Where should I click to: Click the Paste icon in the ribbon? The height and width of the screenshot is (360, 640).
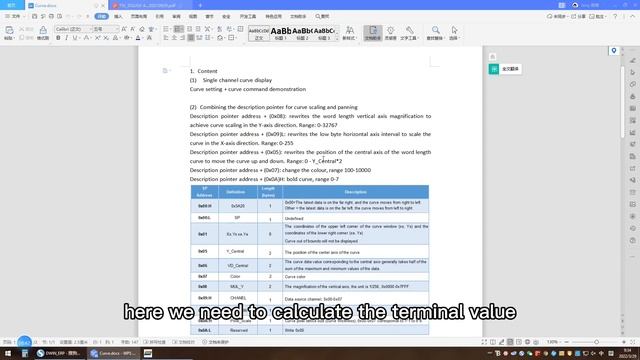pyautogui.click(x=9, y=31)
